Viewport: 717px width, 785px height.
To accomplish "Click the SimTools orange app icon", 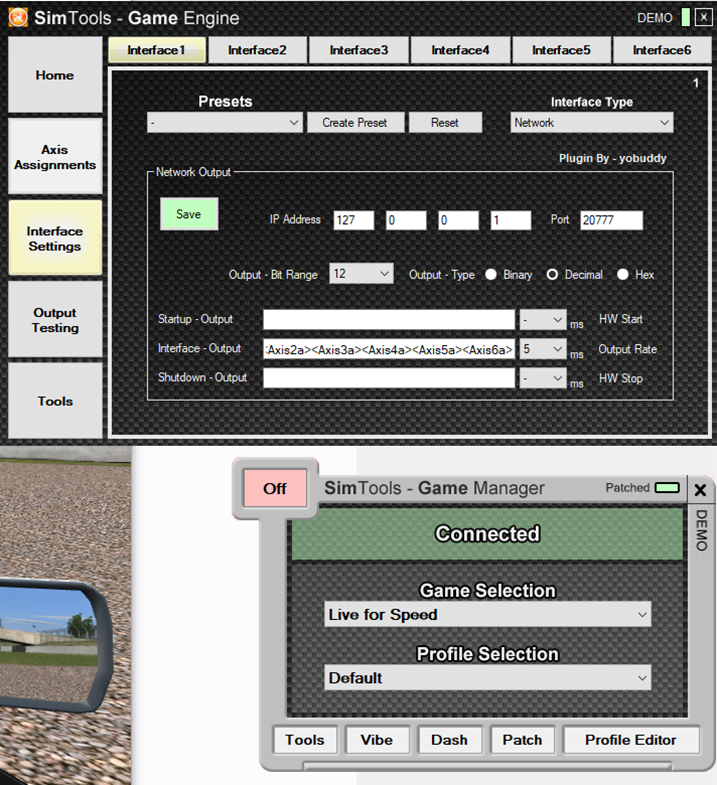I will pyautogui.click(x=18, y=18).
